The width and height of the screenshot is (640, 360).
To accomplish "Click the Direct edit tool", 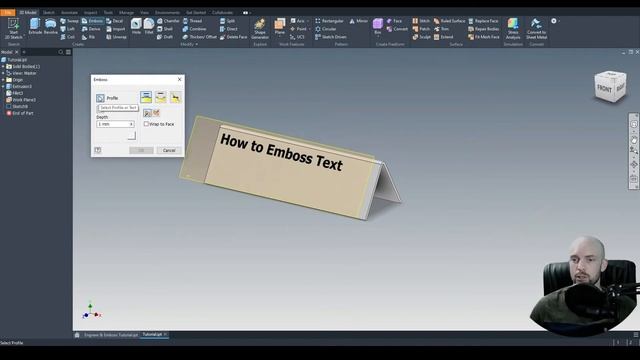I will click(x=229, y=29).
